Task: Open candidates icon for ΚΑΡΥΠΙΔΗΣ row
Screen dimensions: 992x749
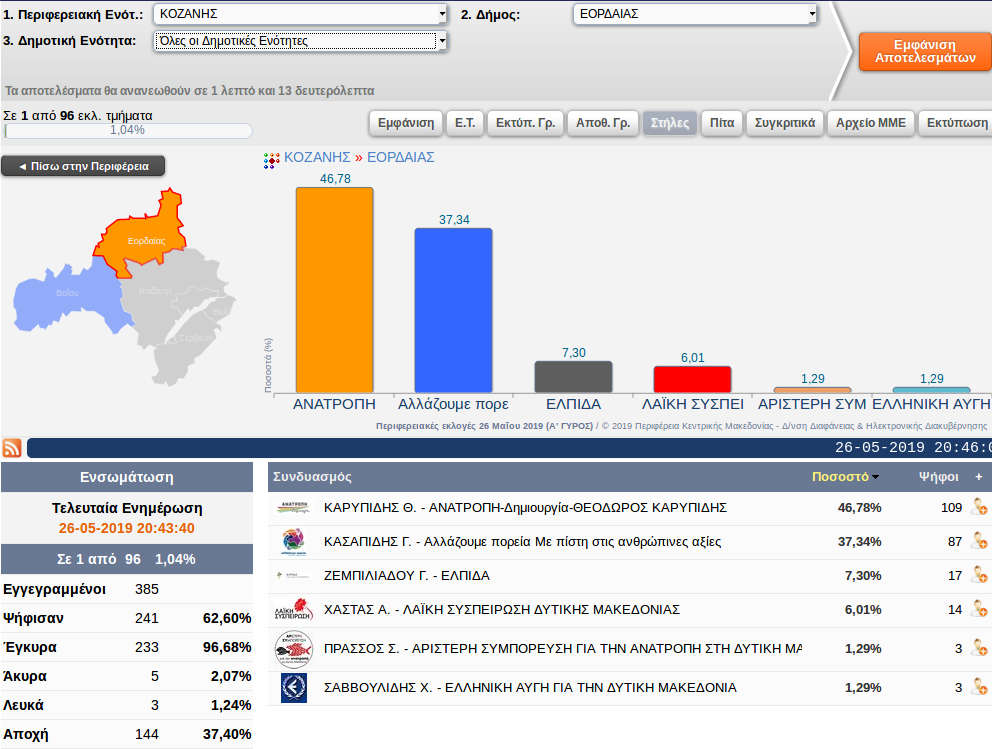Action: coord(978,508)
